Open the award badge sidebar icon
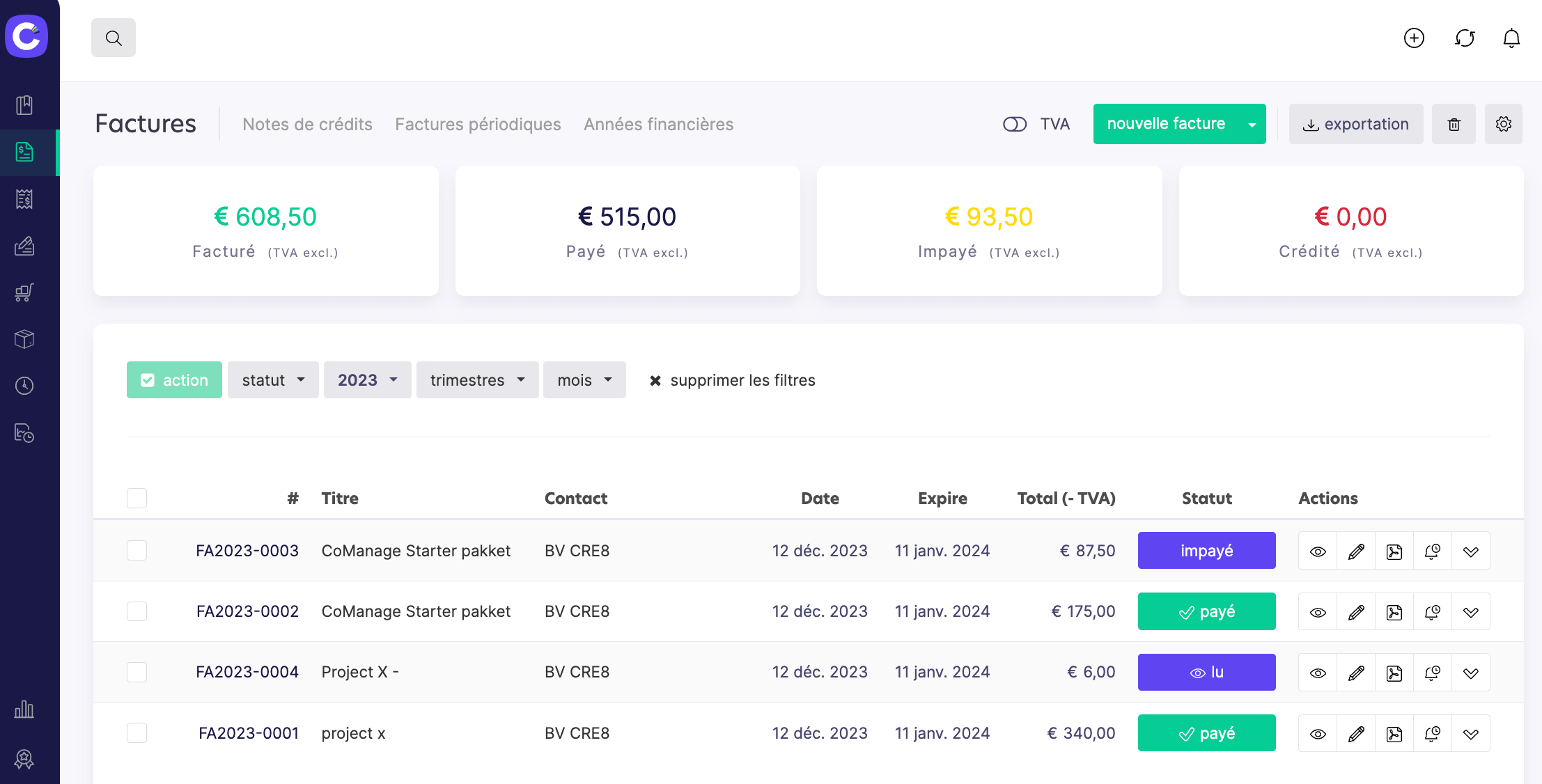Image resolution: width=1542 pixels, height=784 pixels. (24, 759)
